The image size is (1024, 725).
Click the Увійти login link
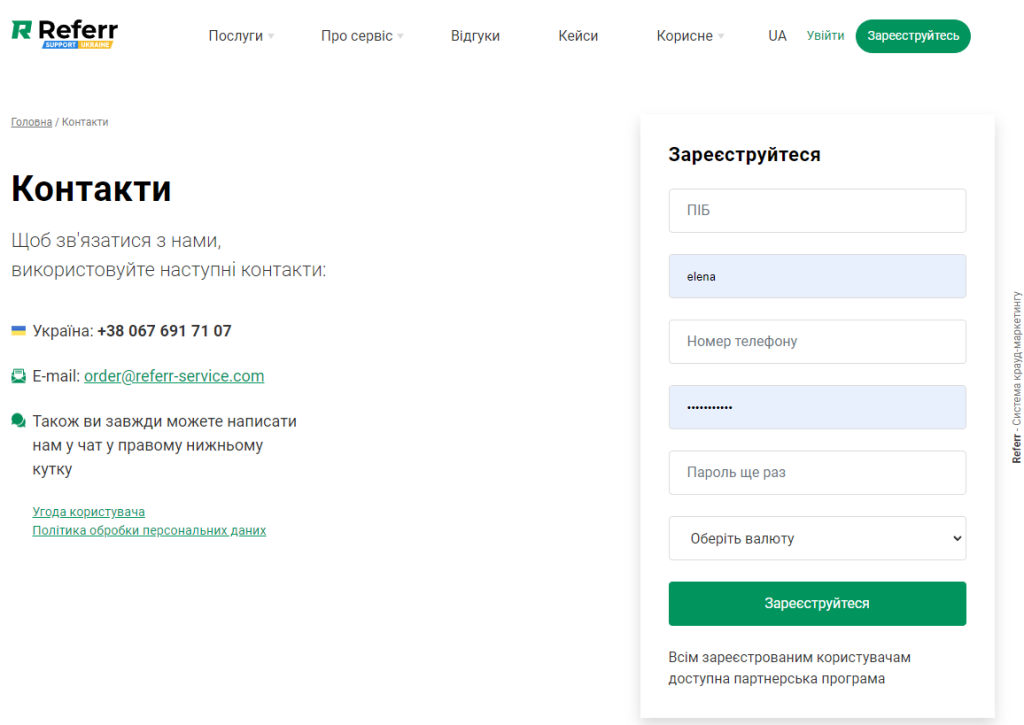click(x=825, y=36)
